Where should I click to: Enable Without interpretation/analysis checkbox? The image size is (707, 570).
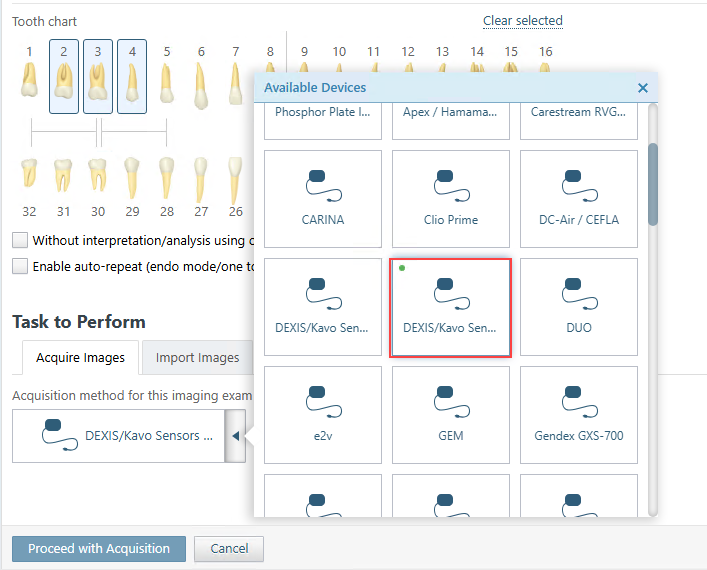point(20,240)
